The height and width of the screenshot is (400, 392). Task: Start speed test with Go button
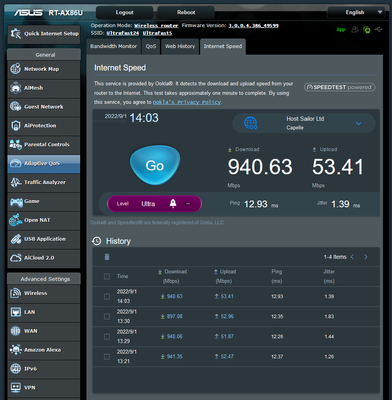pos(155,165)
